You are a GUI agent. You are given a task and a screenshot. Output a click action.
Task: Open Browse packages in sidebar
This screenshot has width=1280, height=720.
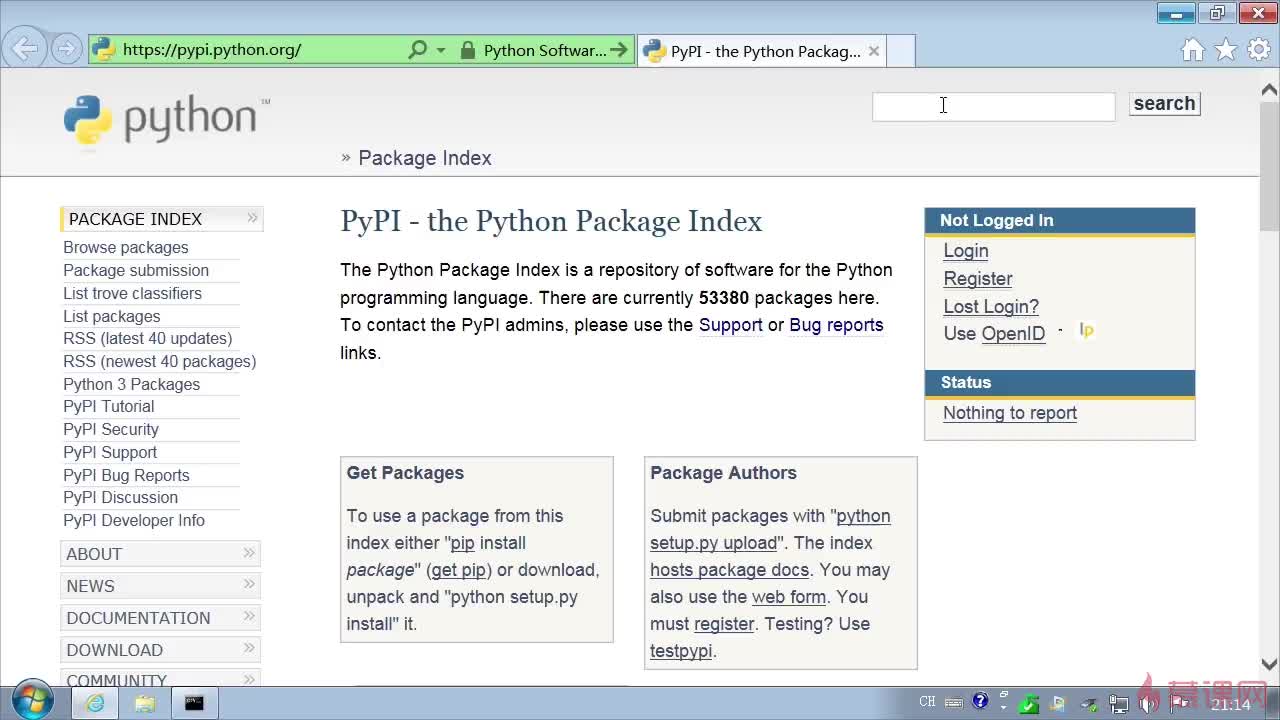[126, 247]
